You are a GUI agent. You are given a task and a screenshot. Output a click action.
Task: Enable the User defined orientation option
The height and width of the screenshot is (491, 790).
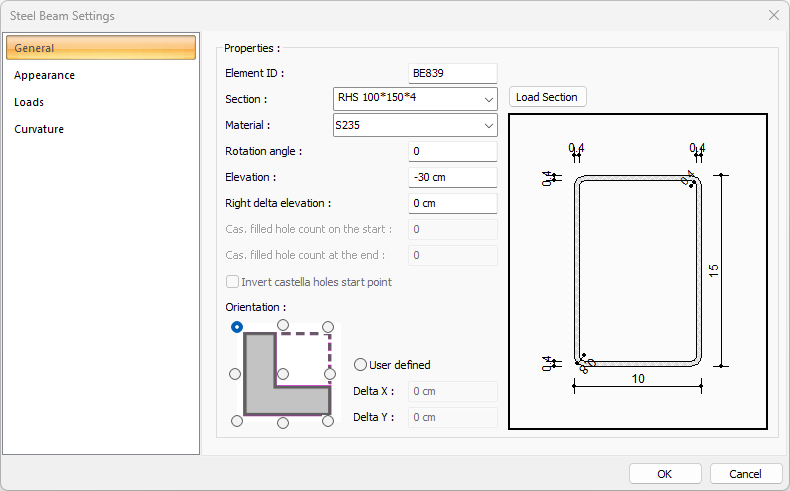(361, 365)
